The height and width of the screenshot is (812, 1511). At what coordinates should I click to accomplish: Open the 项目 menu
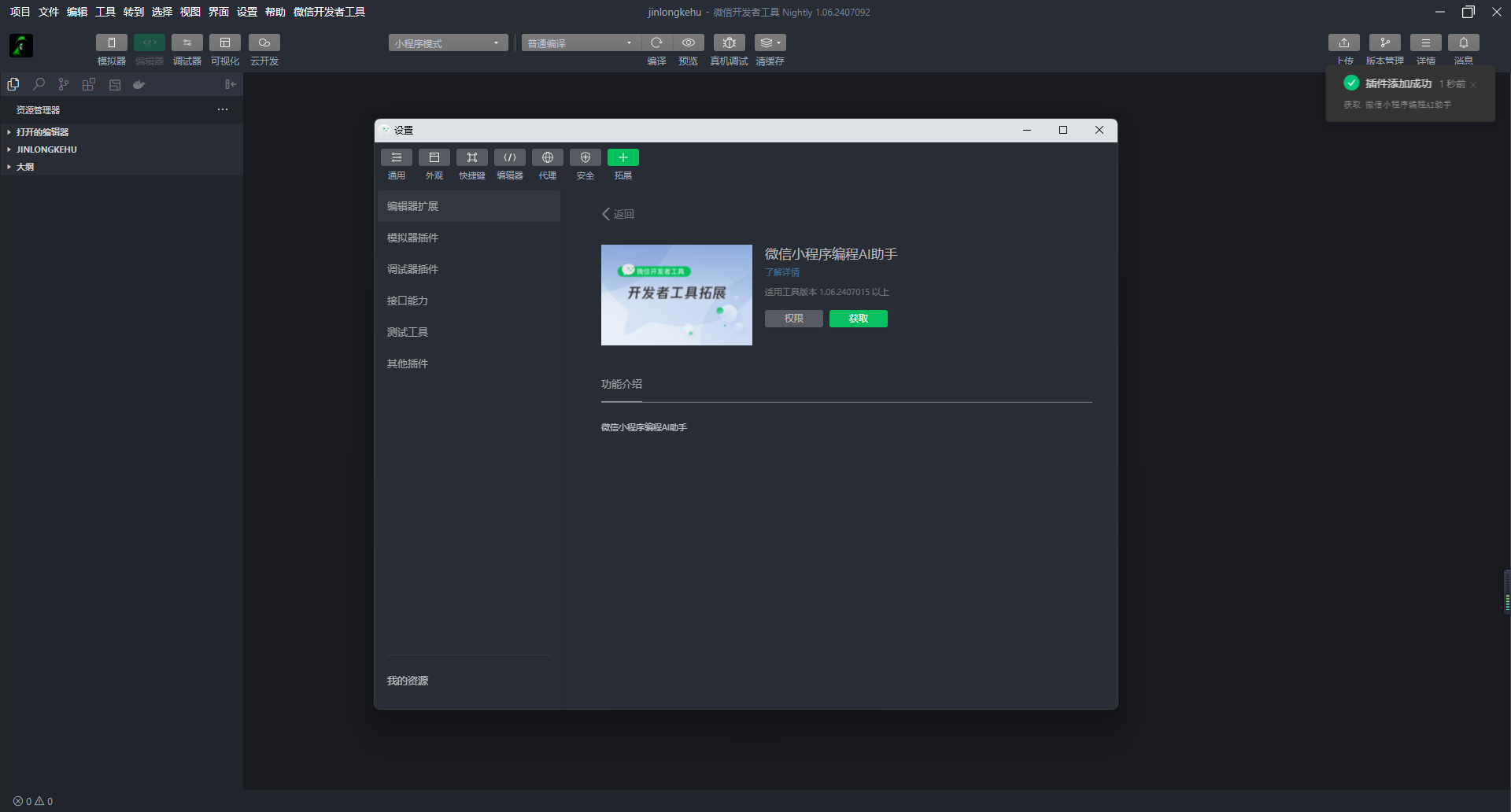[x=20, y=12]
